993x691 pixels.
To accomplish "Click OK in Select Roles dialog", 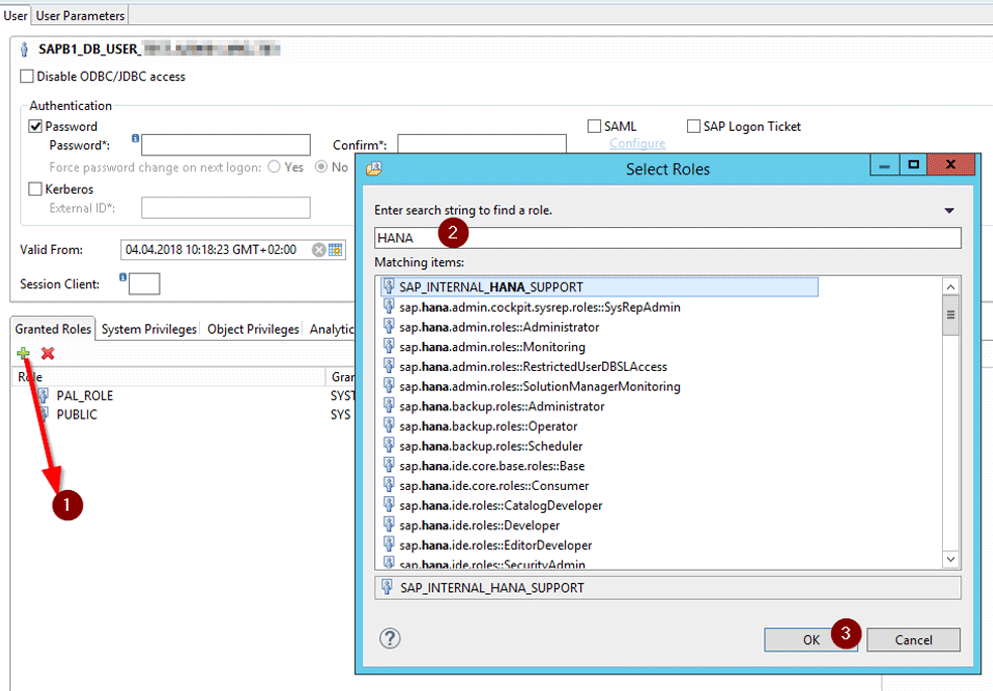I will point(811,640).
